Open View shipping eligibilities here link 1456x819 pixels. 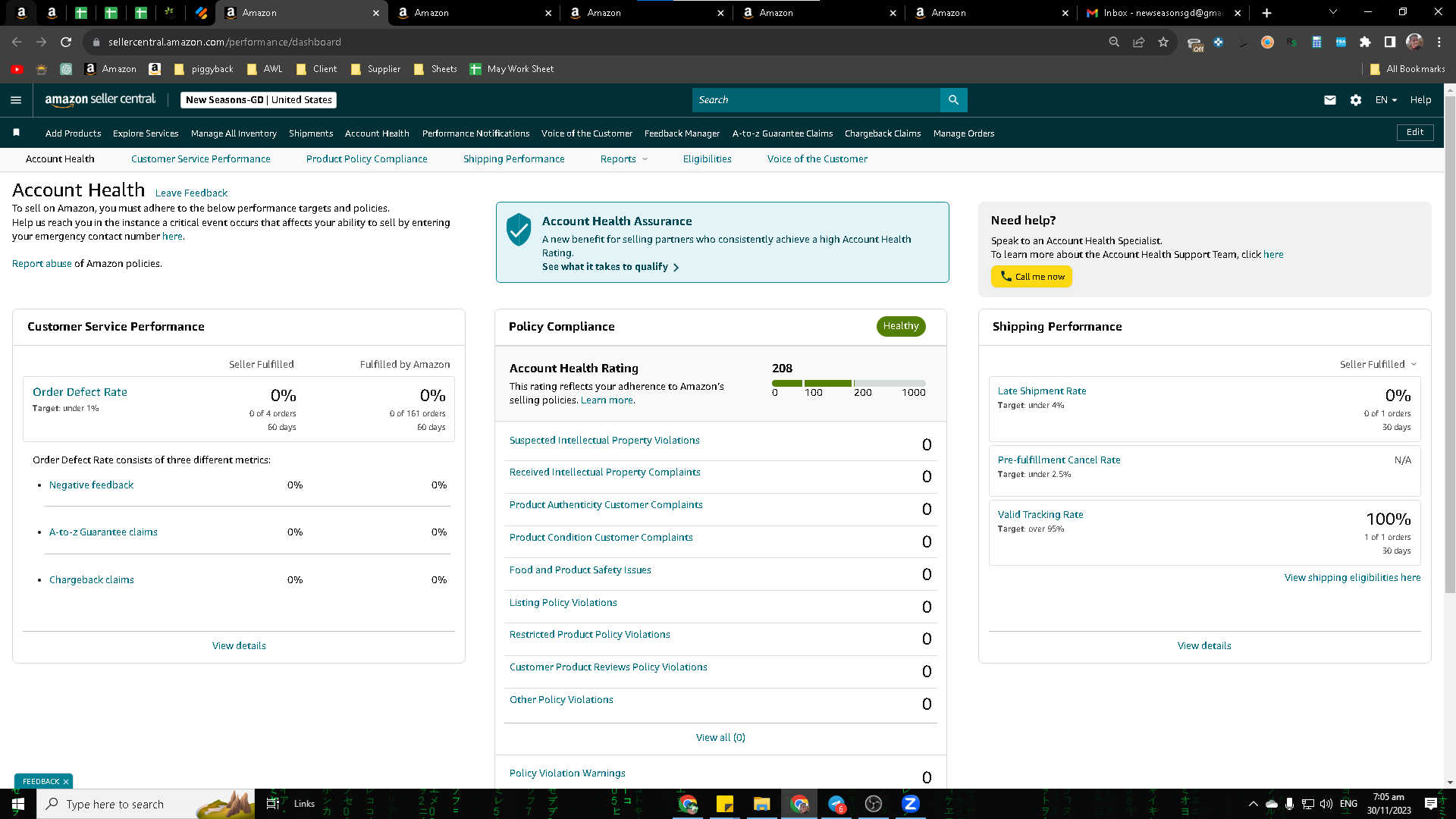(x=1352, y=578)
